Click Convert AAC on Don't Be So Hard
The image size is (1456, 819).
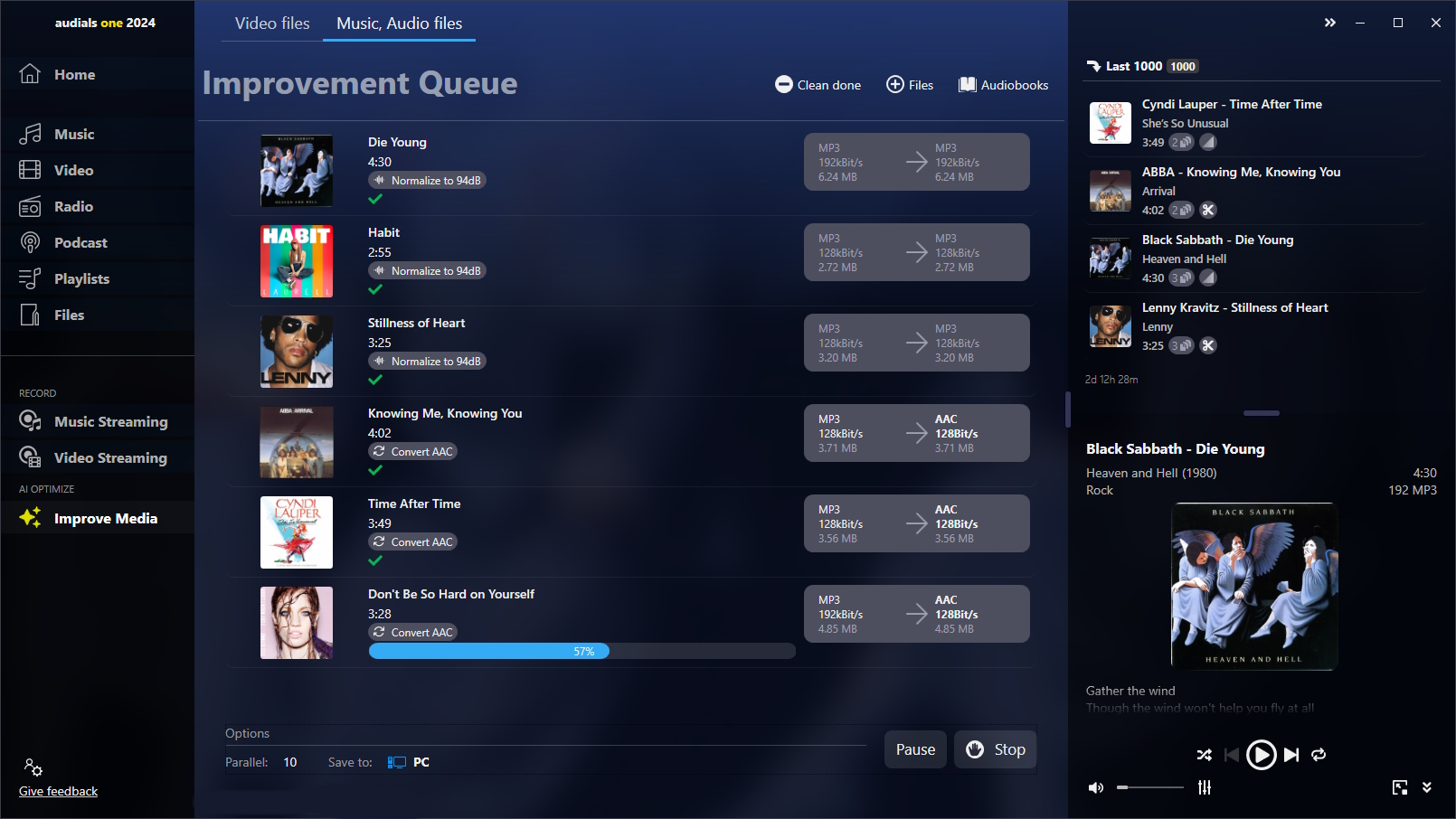pyautogui.click(x=412, y=632)
